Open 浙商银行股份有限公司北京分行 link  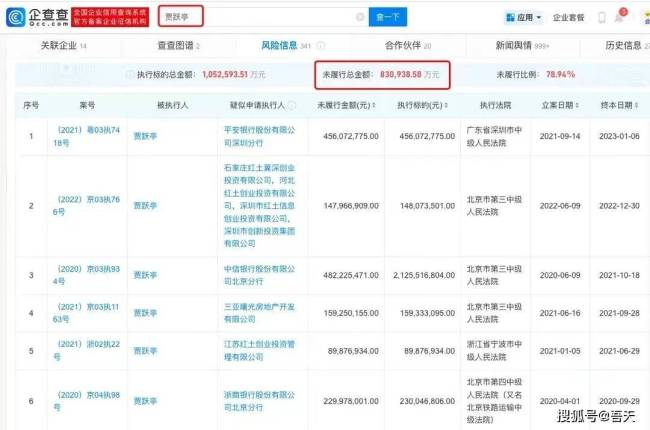(260, 401)
